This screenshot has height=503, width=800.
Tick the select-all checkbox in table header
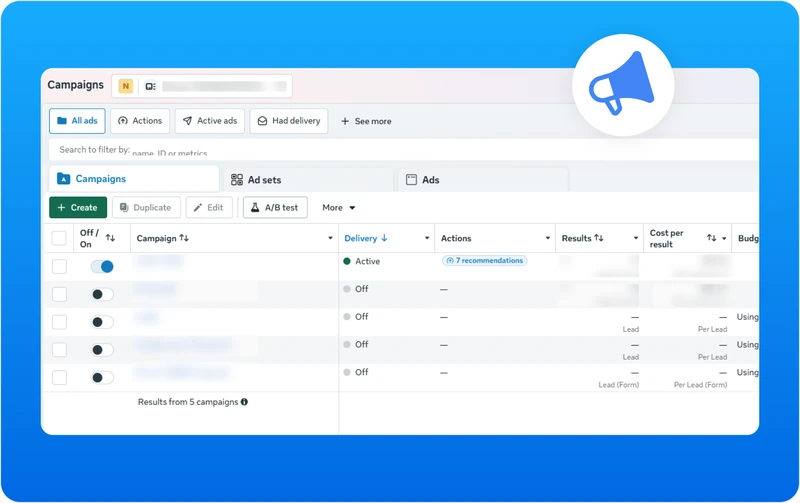coord(59,238)
